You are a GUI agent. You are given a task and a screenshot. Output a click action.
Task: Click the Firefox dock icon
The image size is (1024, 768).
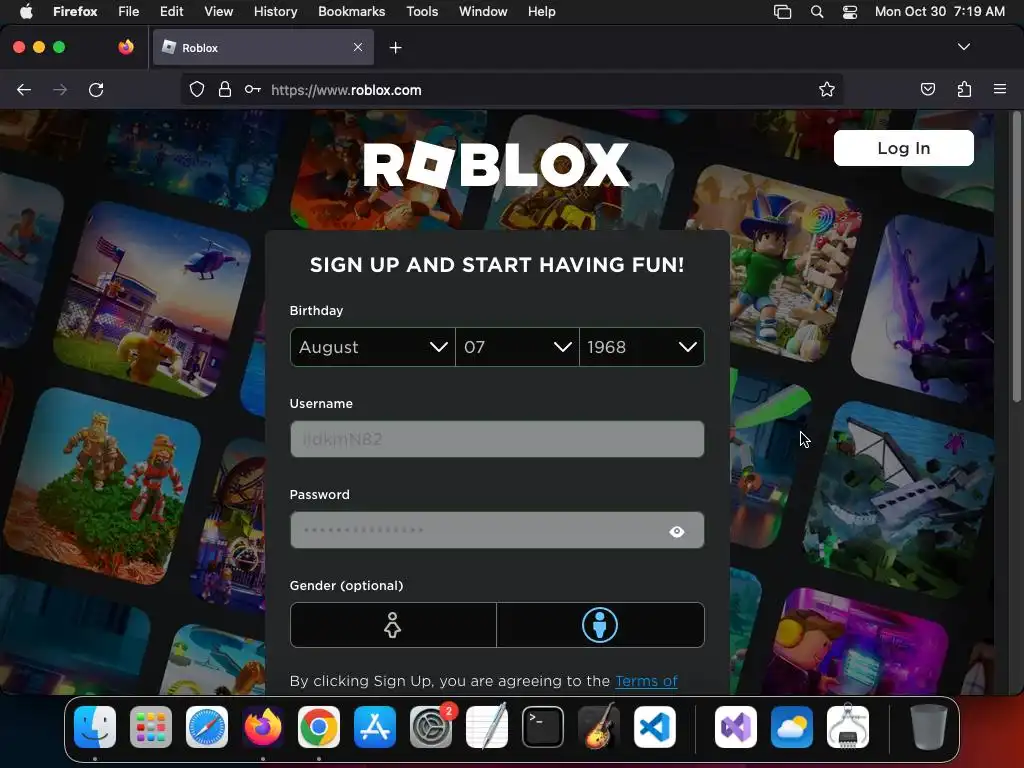click(x=263, y=727)
